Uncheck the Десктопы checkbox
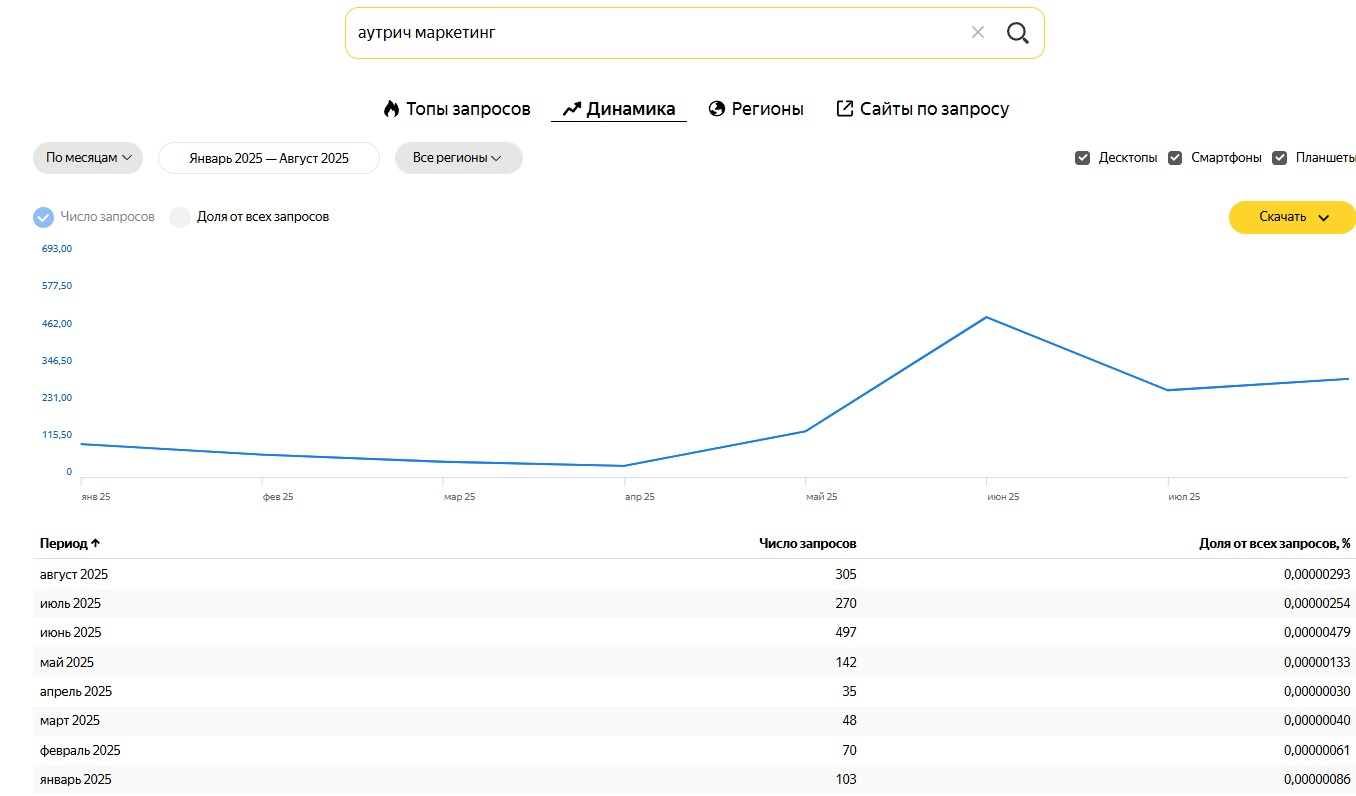The image size is (1356, 796). tap(1082, 158)
